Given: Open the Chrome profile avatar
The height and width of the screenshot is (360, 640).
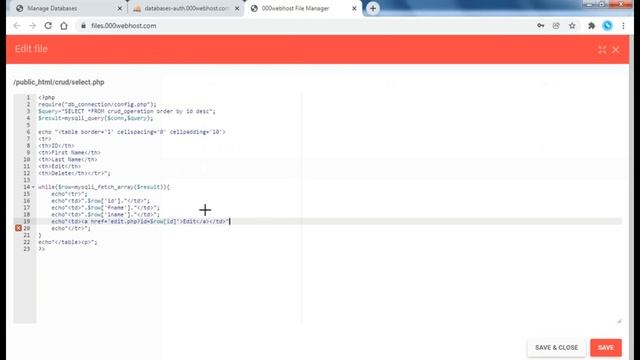Looking at the screenshot, I should coord(607,26).
